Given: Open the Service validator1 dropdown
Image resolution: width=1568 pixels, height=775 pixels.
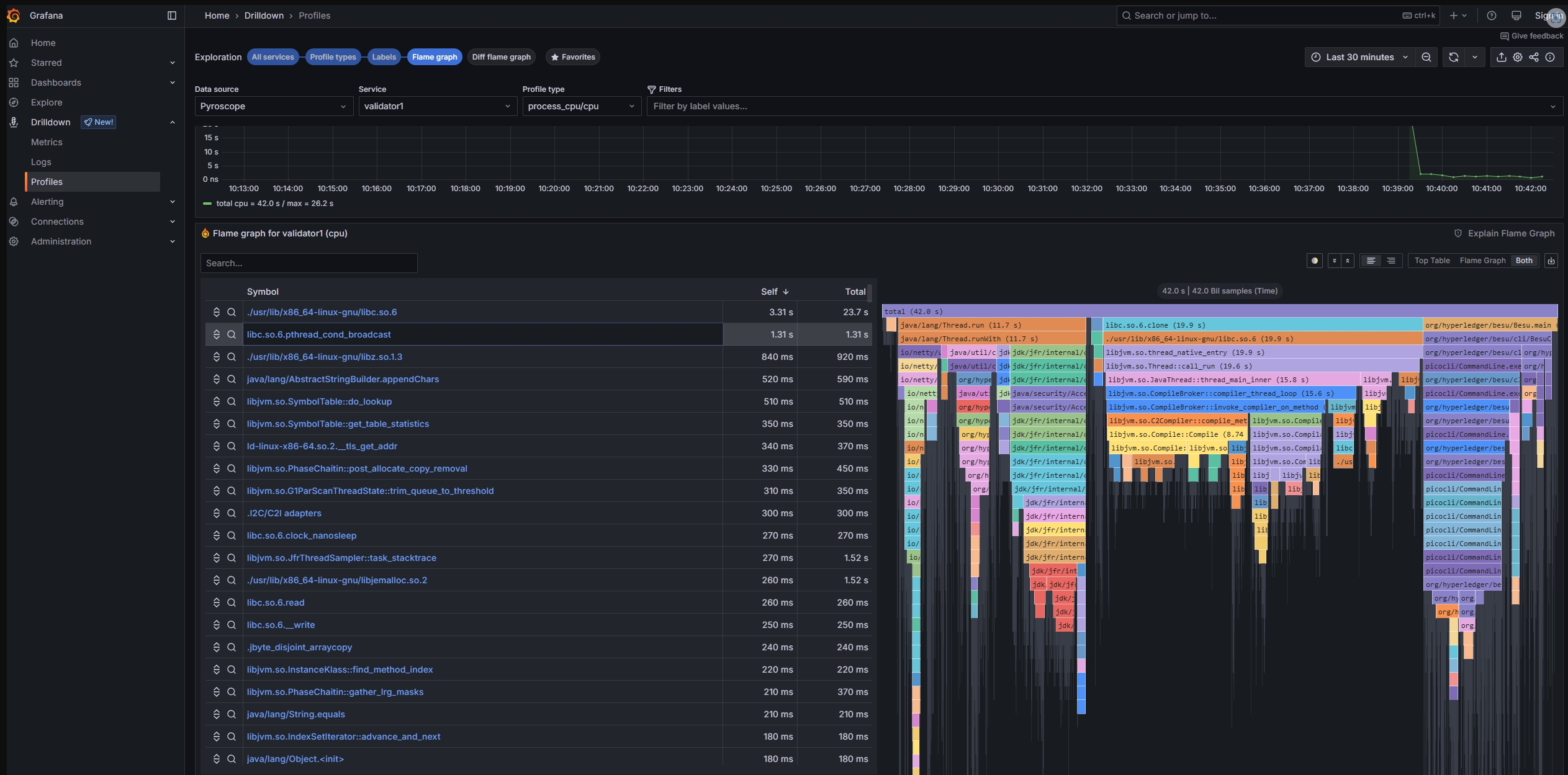Looking at the screenshot, I should pos(438,106).
